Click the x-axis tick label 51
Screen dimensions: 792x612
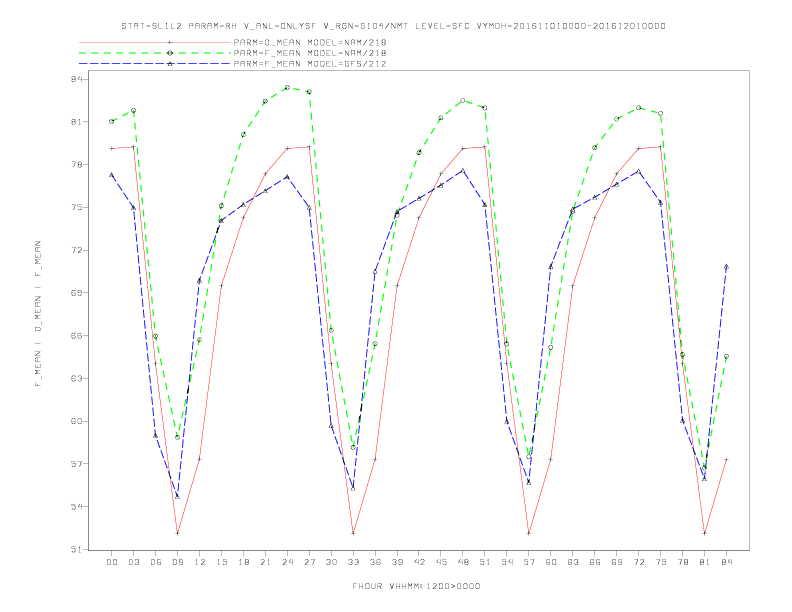(x=485, y=562)
